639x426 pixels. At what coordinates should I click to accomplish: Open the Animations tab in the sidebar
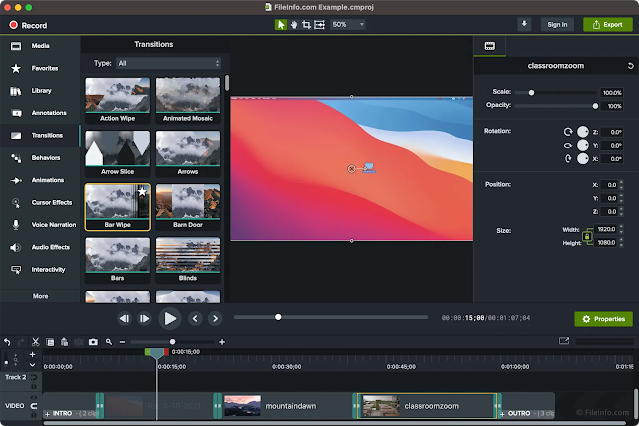point(40,180)
